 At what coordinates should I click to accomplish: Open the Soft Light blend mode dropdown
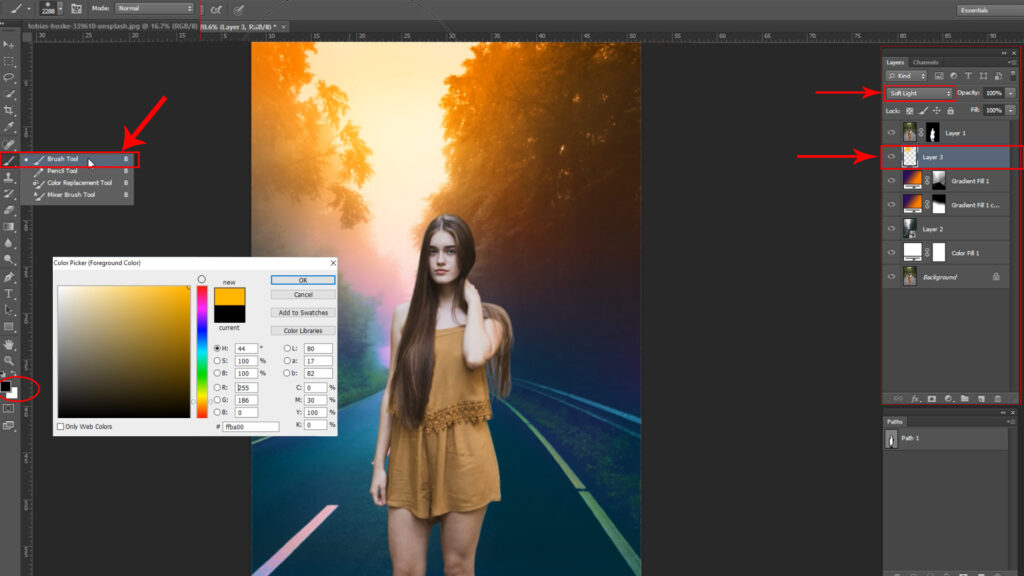click(917, 92)
